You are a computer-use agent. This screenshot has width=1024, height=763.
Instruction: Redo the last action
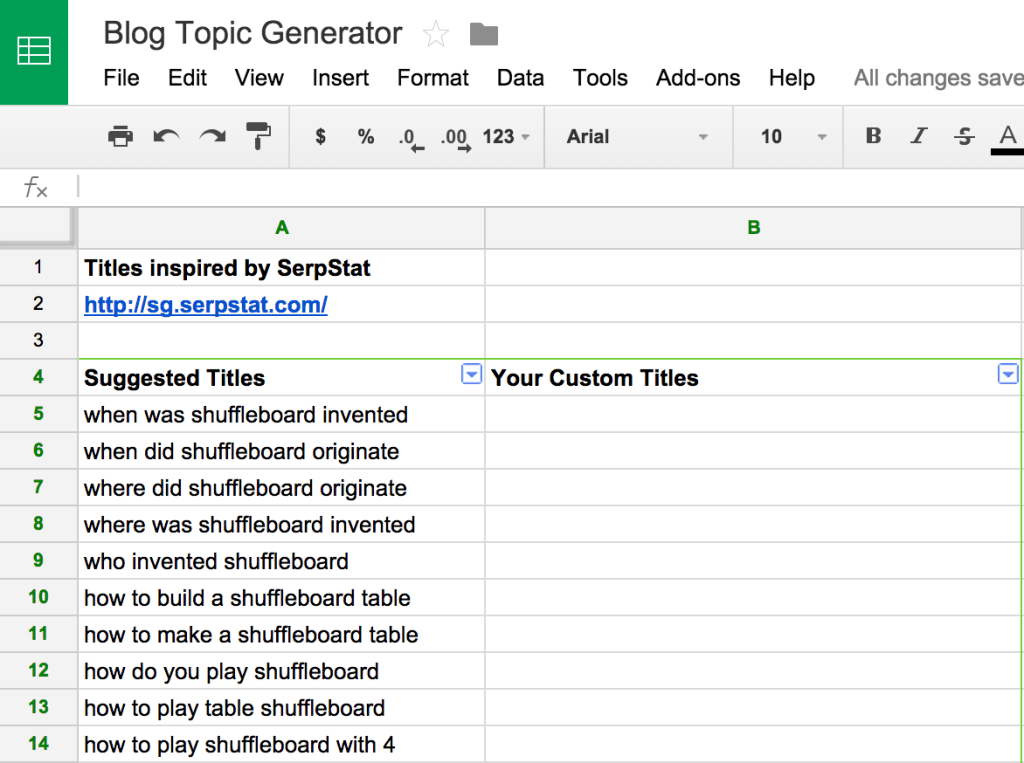[x=213, y=137]
